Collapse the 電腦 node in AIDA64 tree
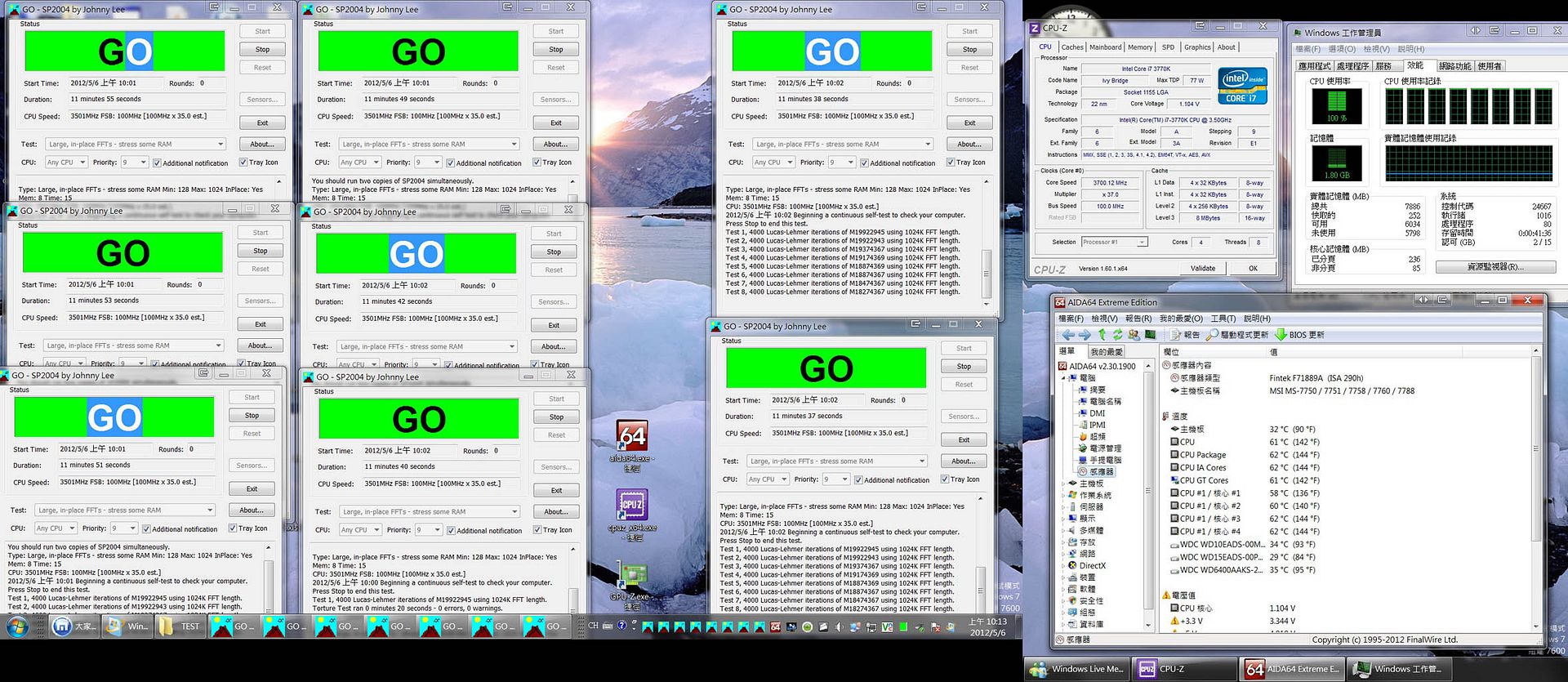The height and width of the screenshot is (682, 1568). point(1064,378)
